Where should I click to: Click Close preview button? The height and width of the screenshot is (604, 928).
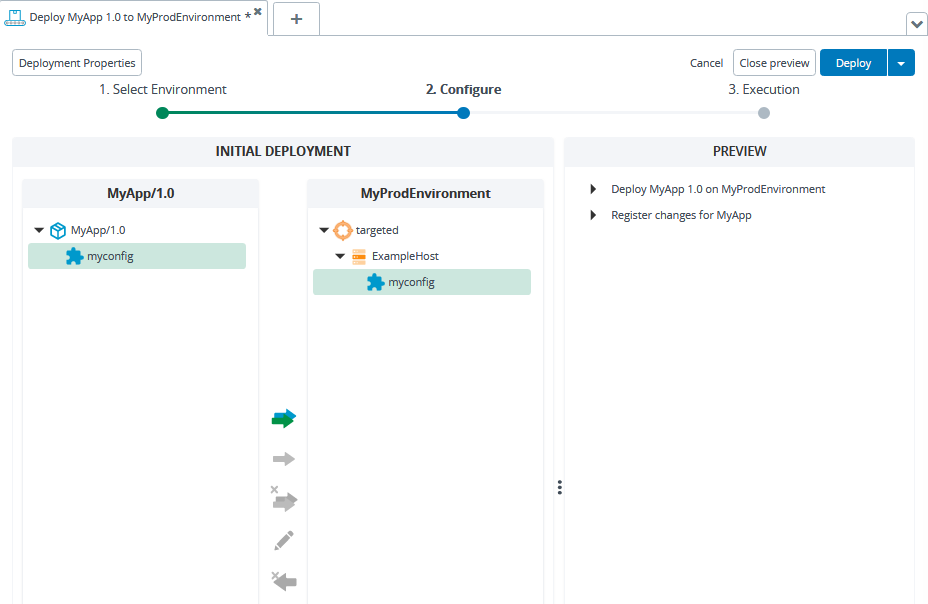774,63
